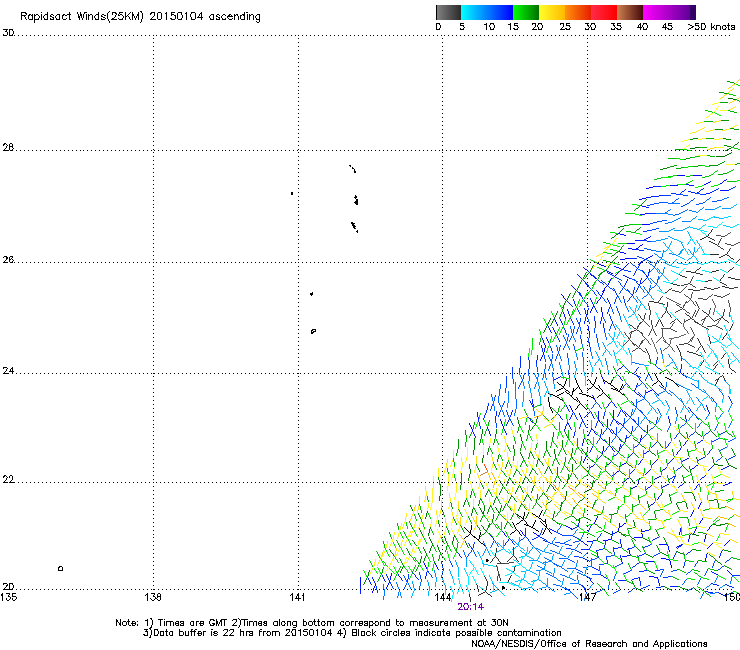
Task: Click the longitude 135 axis label
Action: (8, 597)
